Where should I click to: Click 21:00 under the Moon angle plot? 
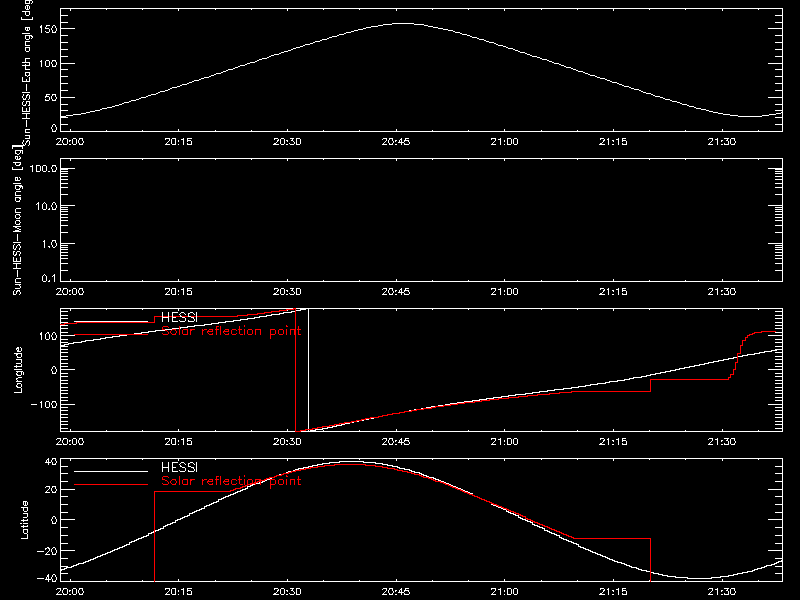coord(505,291)
